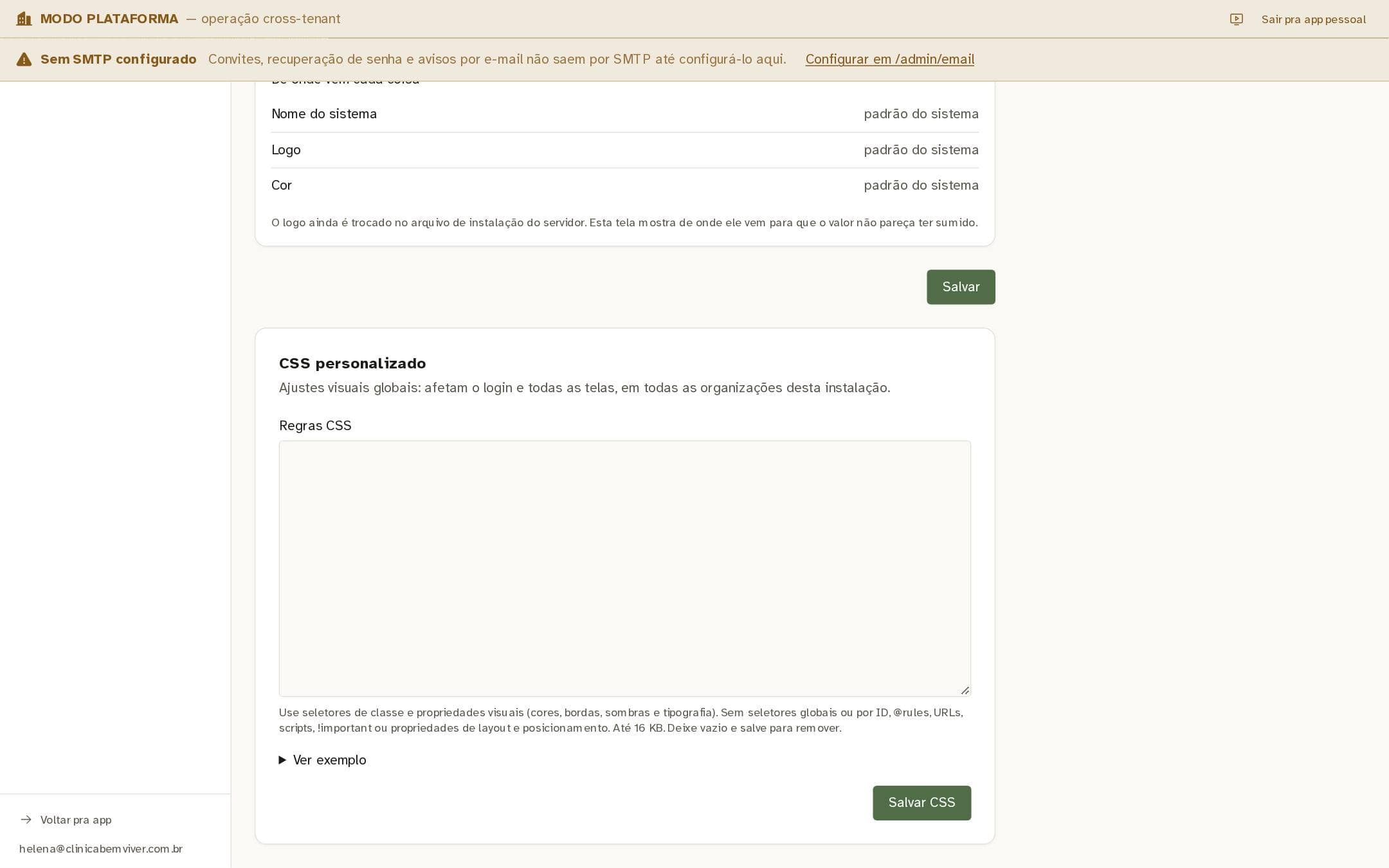Click the platform mode building icon
This screenshot has height=868, width=1389.
click(24, 19)
